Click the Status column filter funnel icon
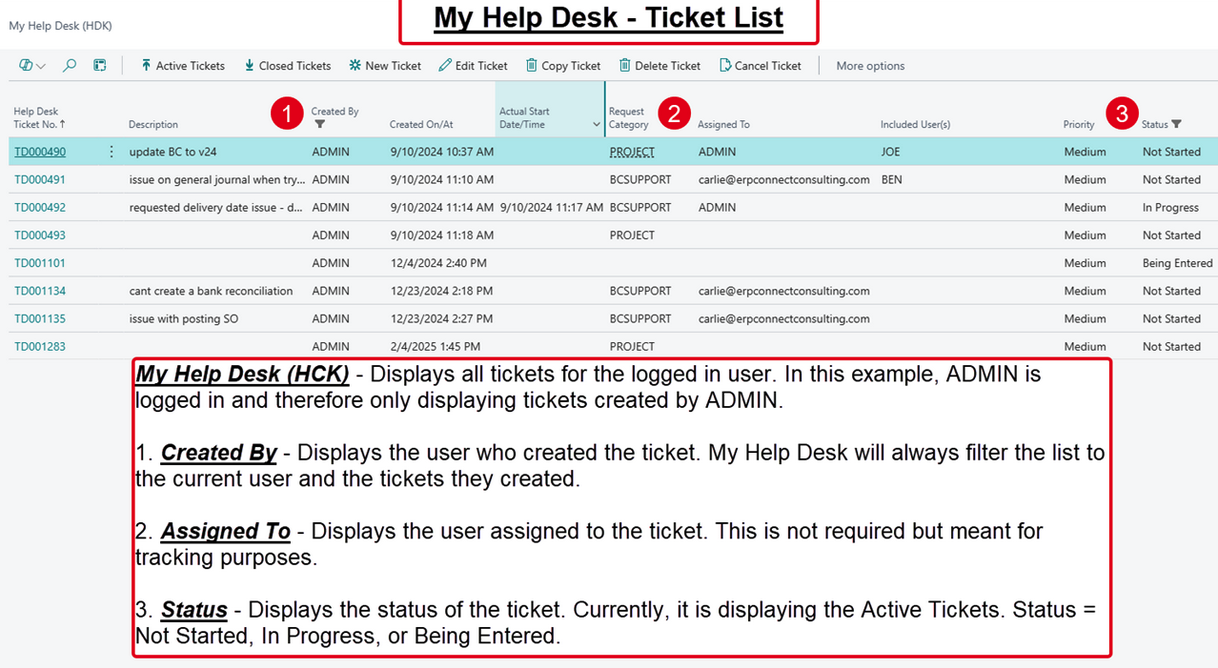This screenshot has height=668, width=1218. pos(1176,124)
